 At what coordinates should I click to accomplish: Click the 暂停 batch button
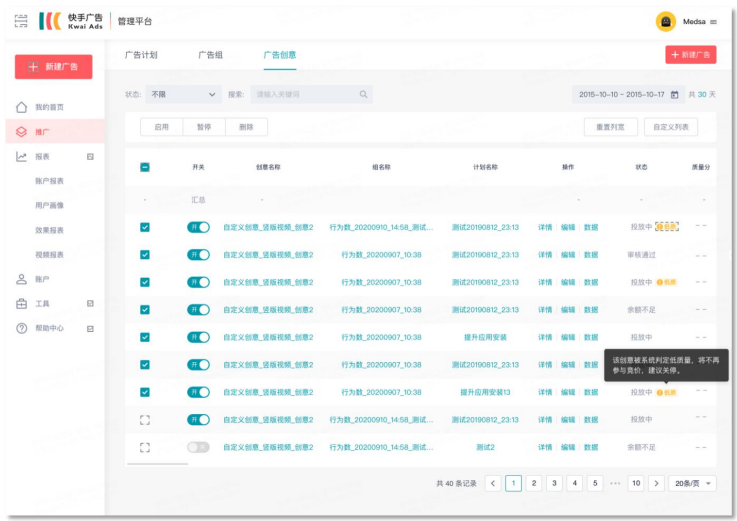tap(204, 127)
